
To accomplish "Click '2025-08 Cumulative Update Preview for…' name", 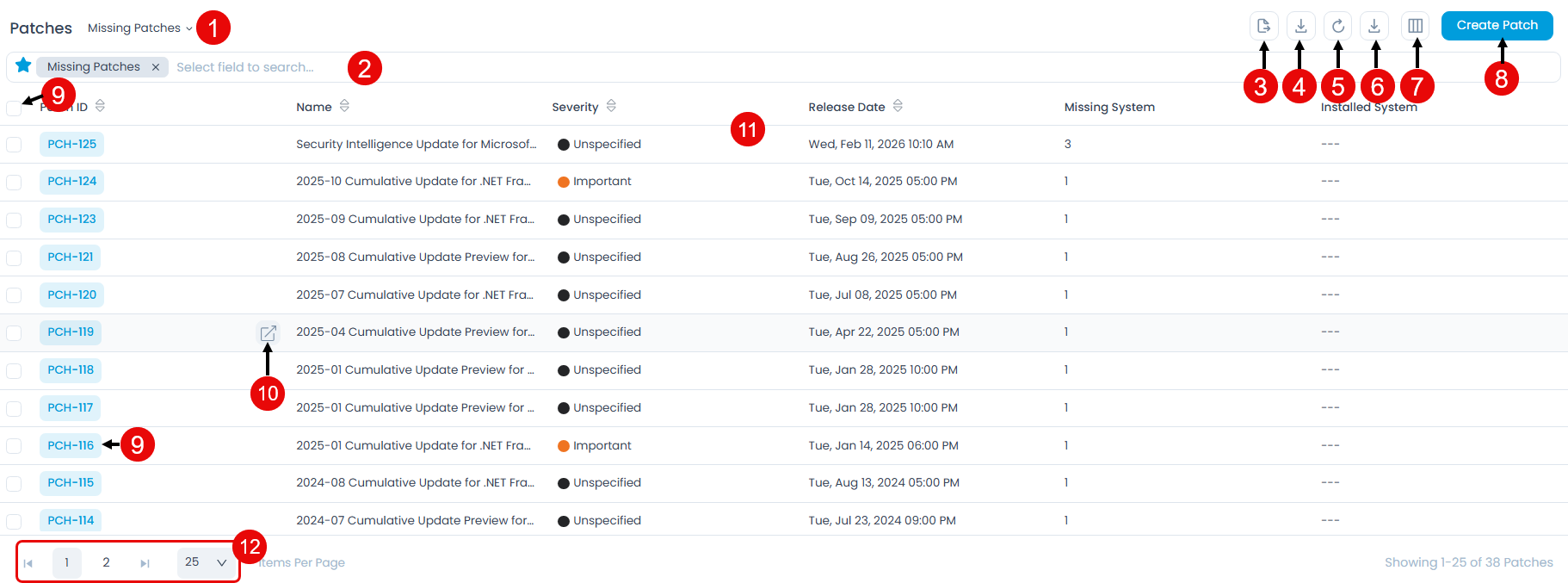I will click(x=415, y=257).
